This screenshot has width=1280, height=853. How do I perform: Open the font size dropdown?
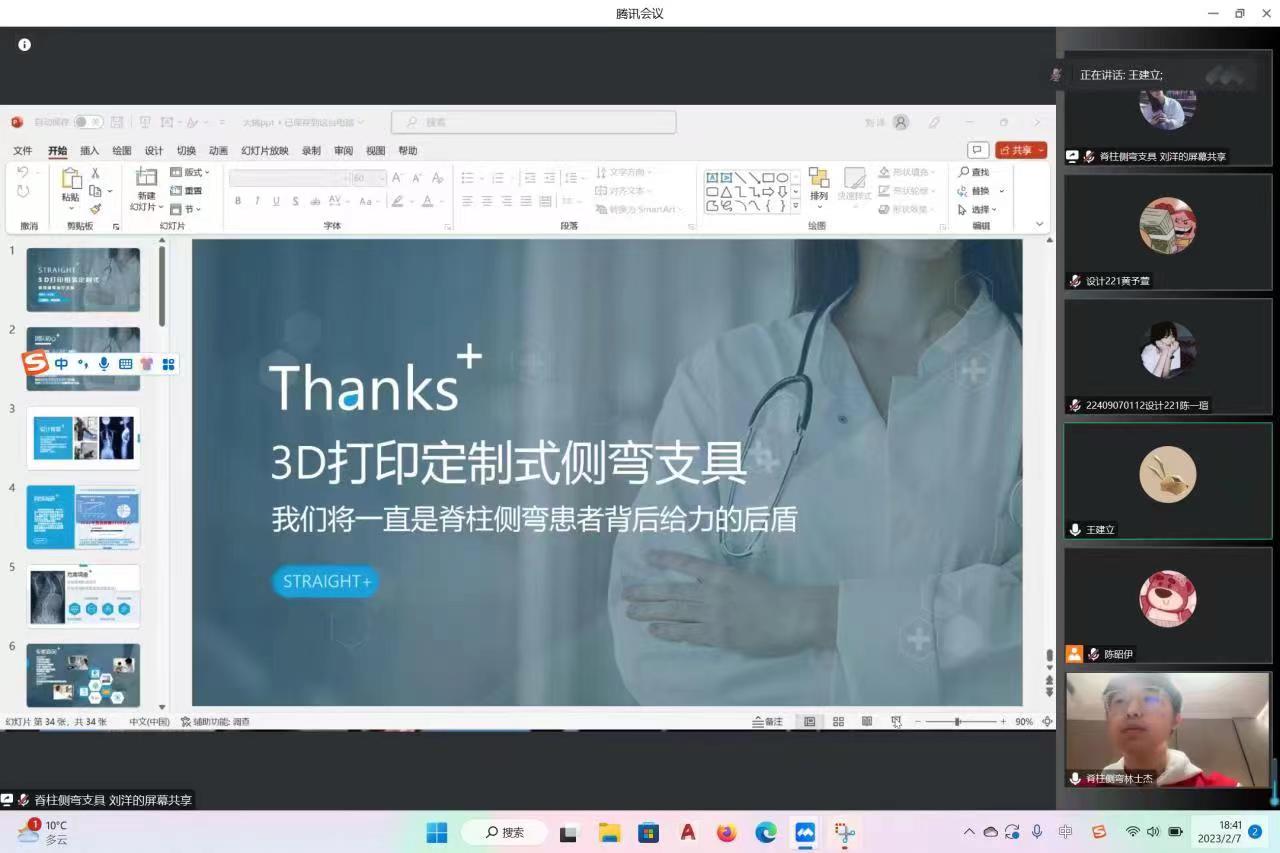[383, 178]
